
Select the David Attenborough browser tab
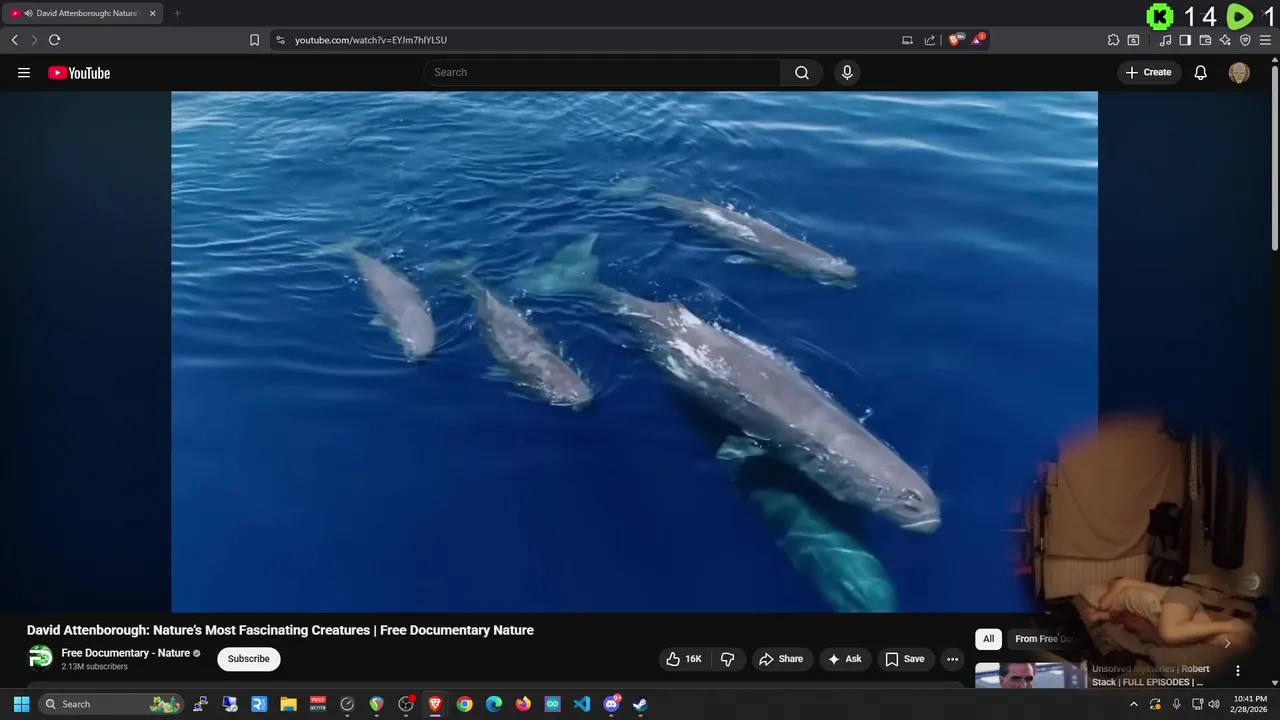pos(83,13)
